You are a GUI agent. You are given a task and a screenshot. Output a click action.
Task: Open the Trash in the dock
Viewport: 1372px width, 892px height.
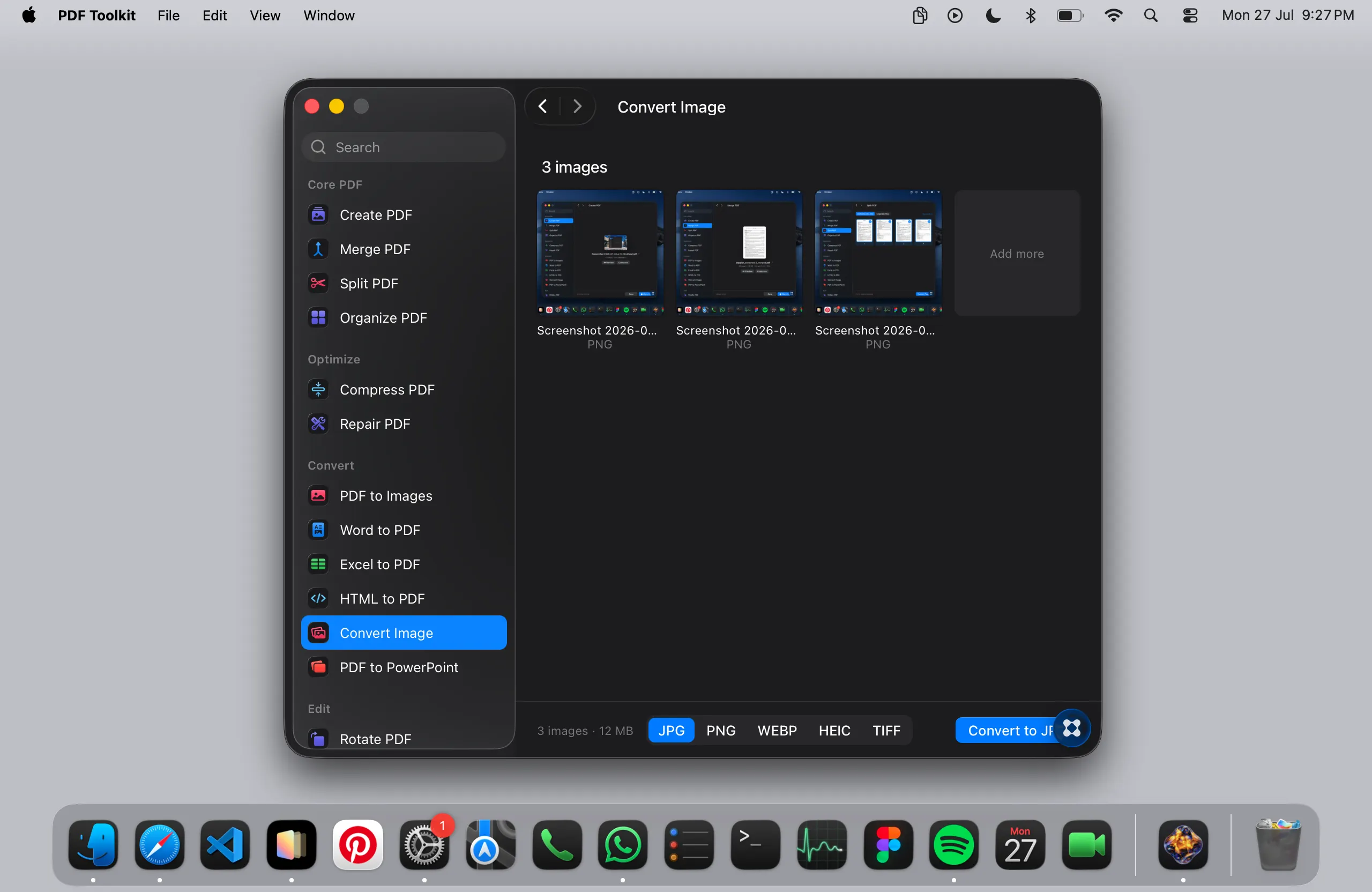click(1278, 845)
